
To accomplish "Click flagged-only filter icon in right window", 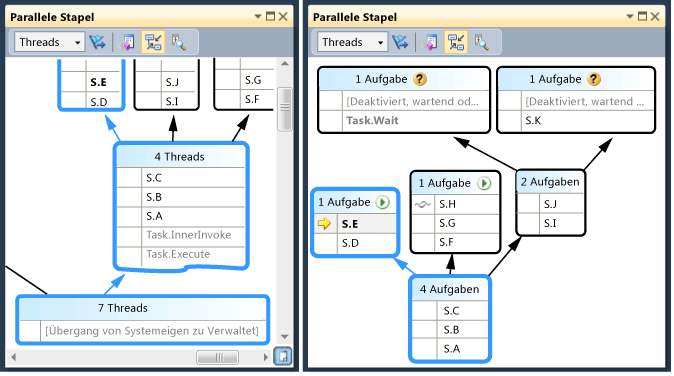I will [x=400, y=42].
